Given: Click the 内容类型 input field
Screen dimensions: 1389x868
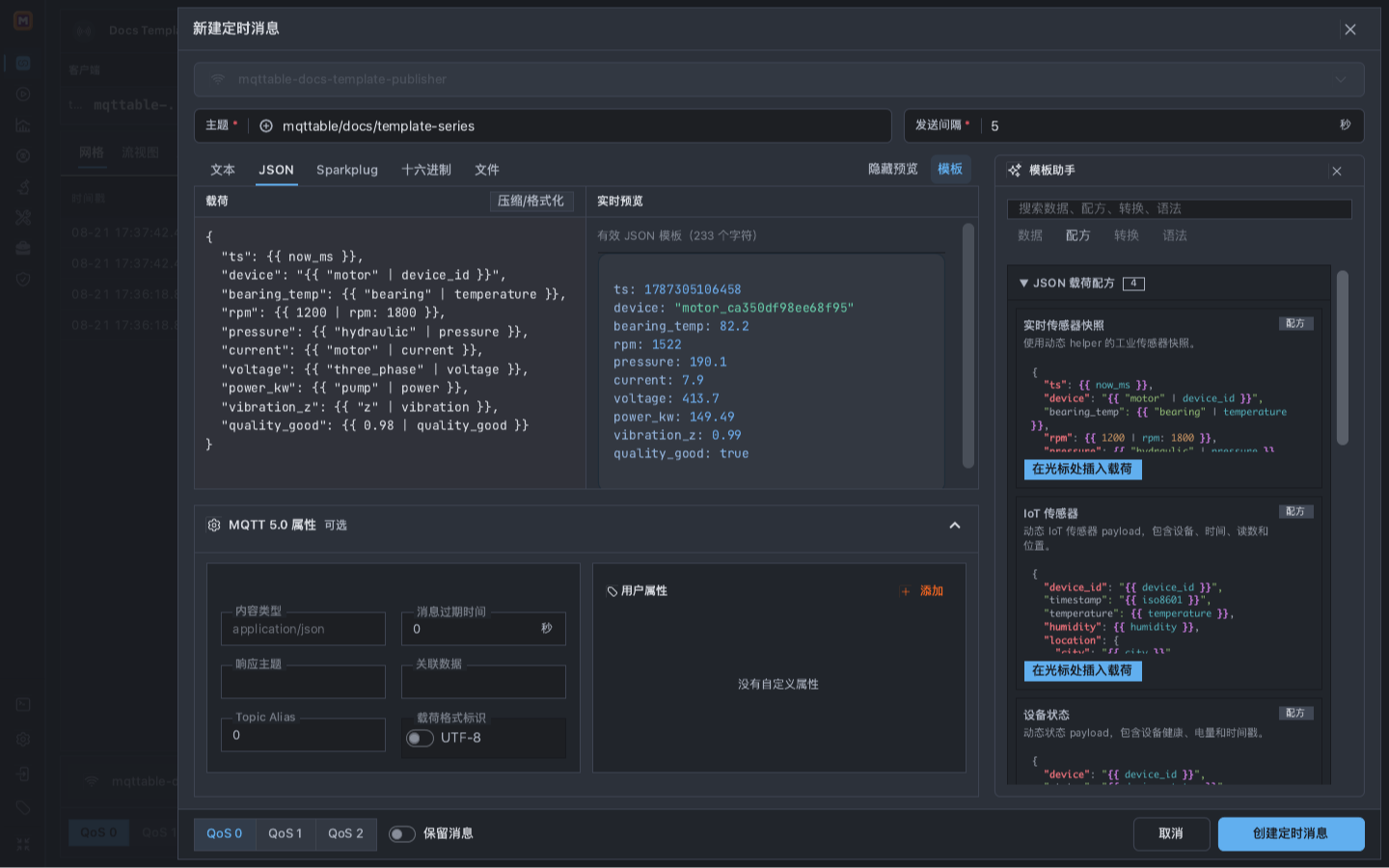Looking at the screenshot, I should click(303, 630).
